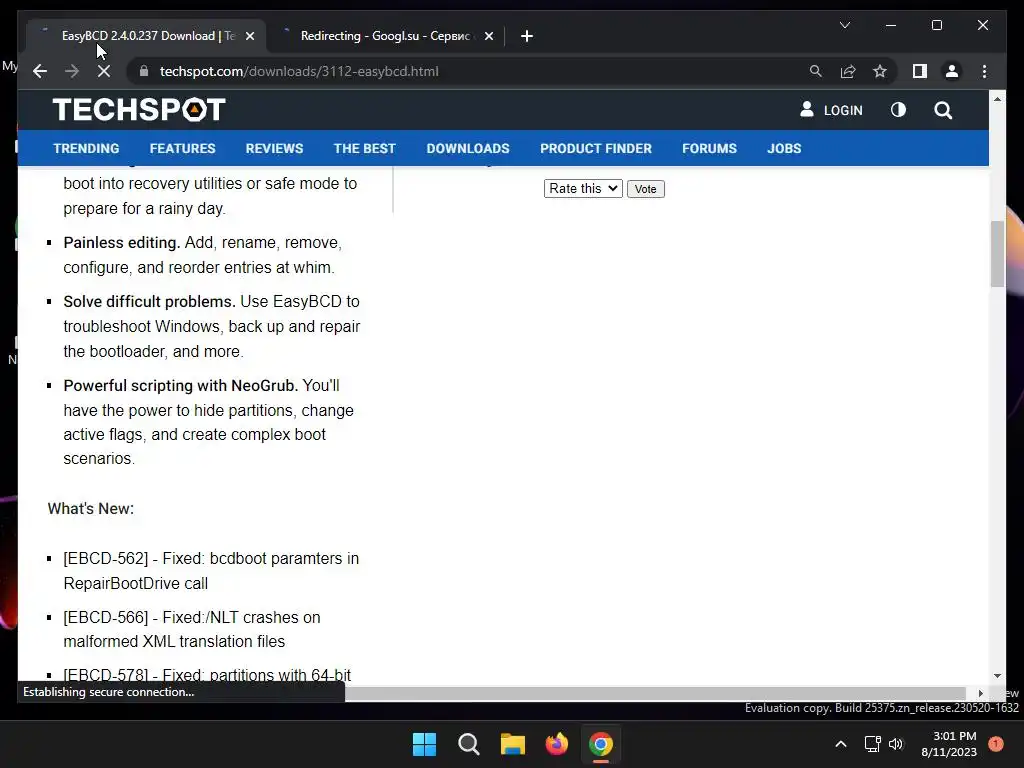
Task: Open THE BEST menu item
Action: [364, 148]
